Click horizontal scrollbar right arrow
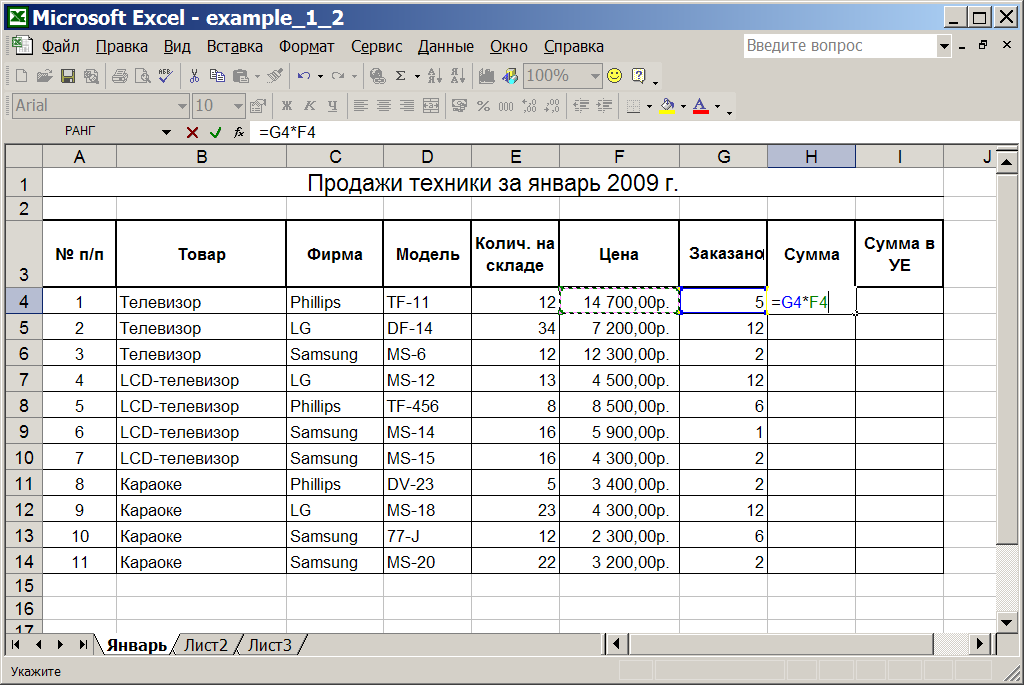Viewport: 1024px width, 685px height. (980, 645)
